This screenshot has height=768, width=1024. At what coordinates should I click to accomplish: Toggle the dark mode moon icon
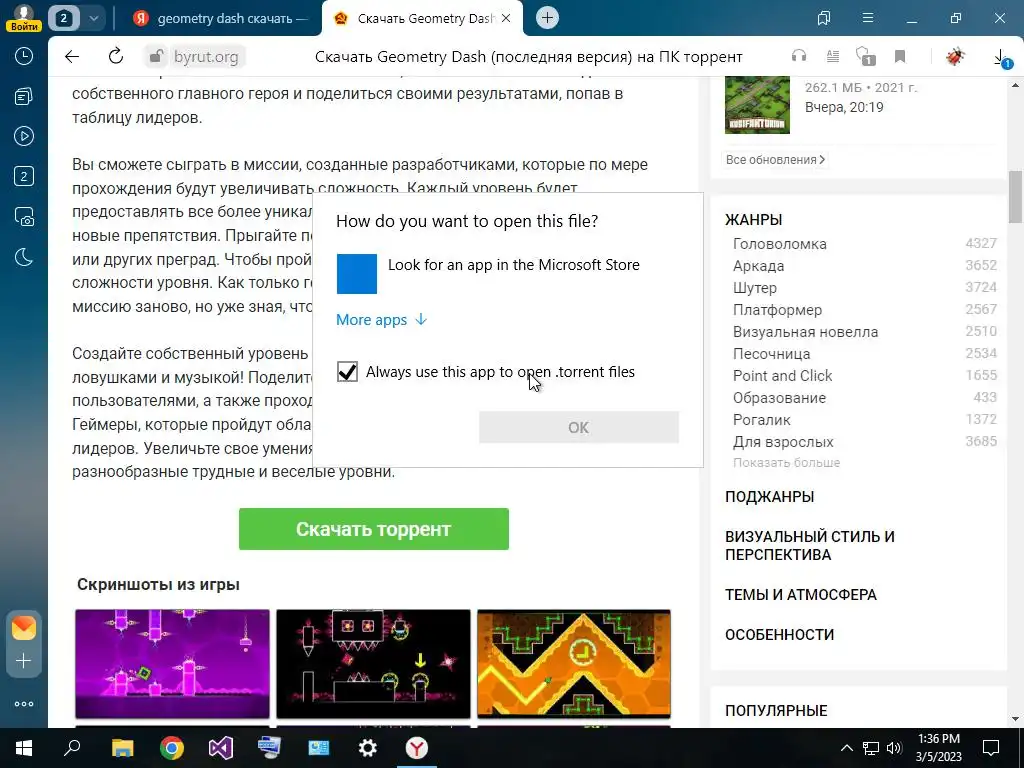pos(24,257)
